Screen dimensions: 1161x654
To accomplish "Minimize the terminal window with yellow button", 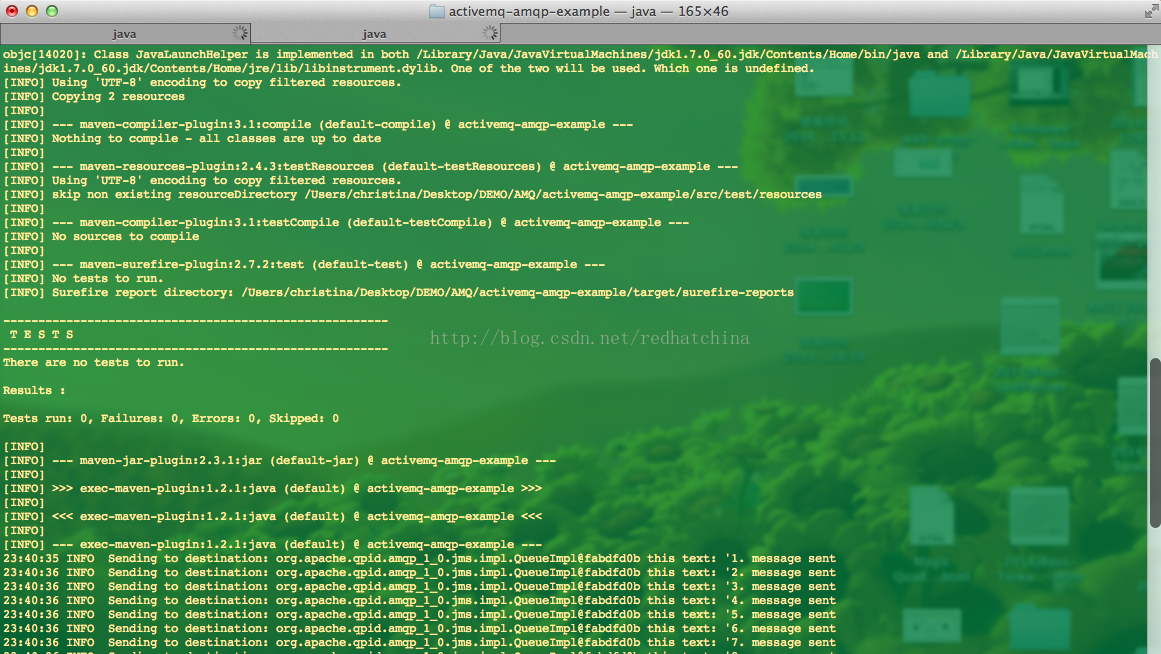I will 32,11.
